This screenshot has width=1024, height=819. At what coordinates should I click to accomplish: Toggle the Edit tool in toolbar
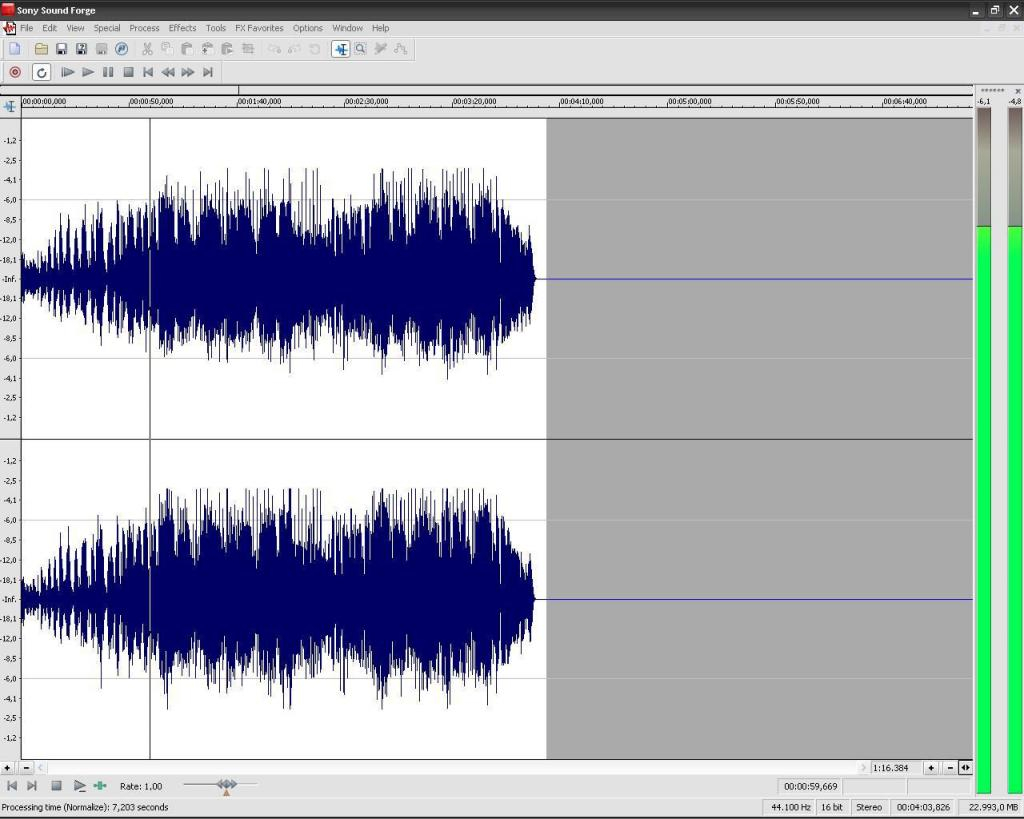[x=340, y=49]
